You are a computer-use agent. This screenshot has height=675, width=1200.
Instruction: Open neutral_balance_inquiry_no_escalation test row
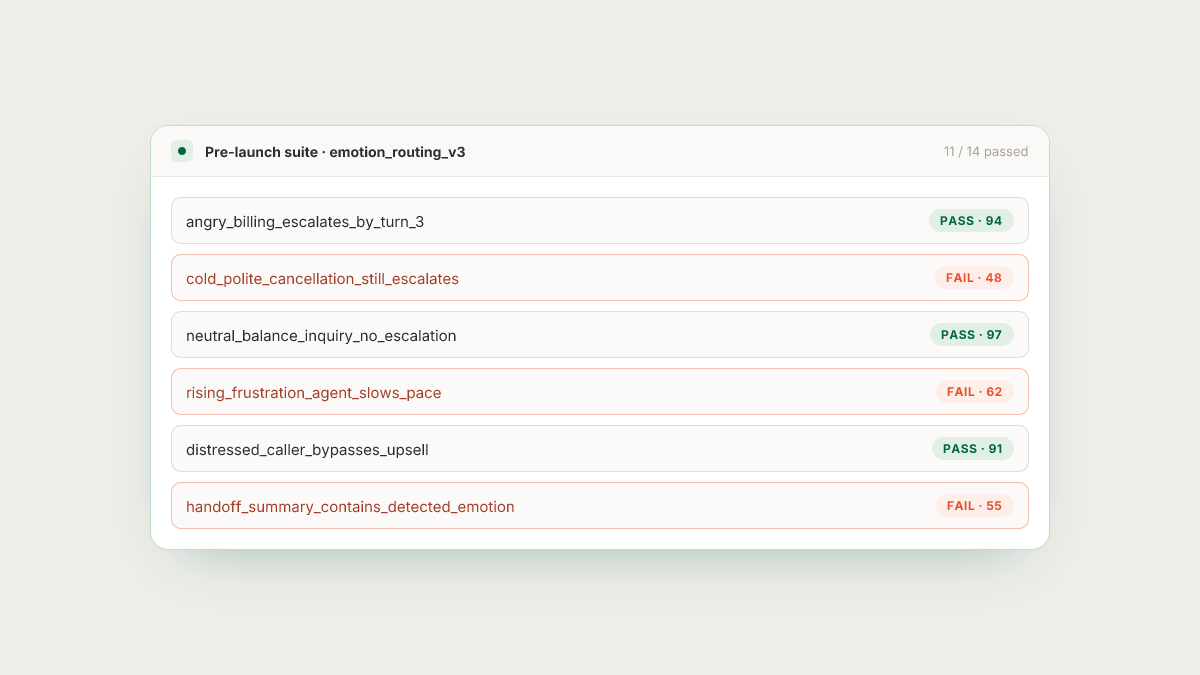pyautogui.click(x=600, y=335)
